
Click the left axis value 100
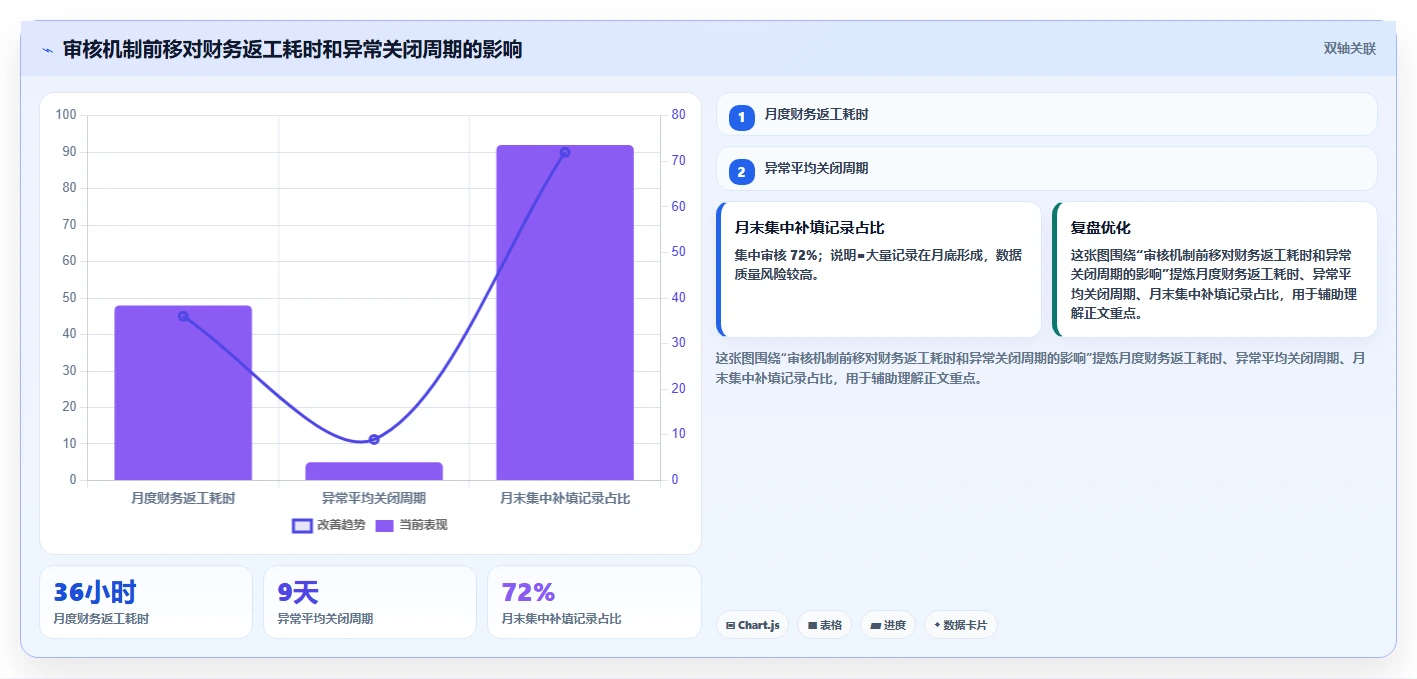(x=66, y=115)
